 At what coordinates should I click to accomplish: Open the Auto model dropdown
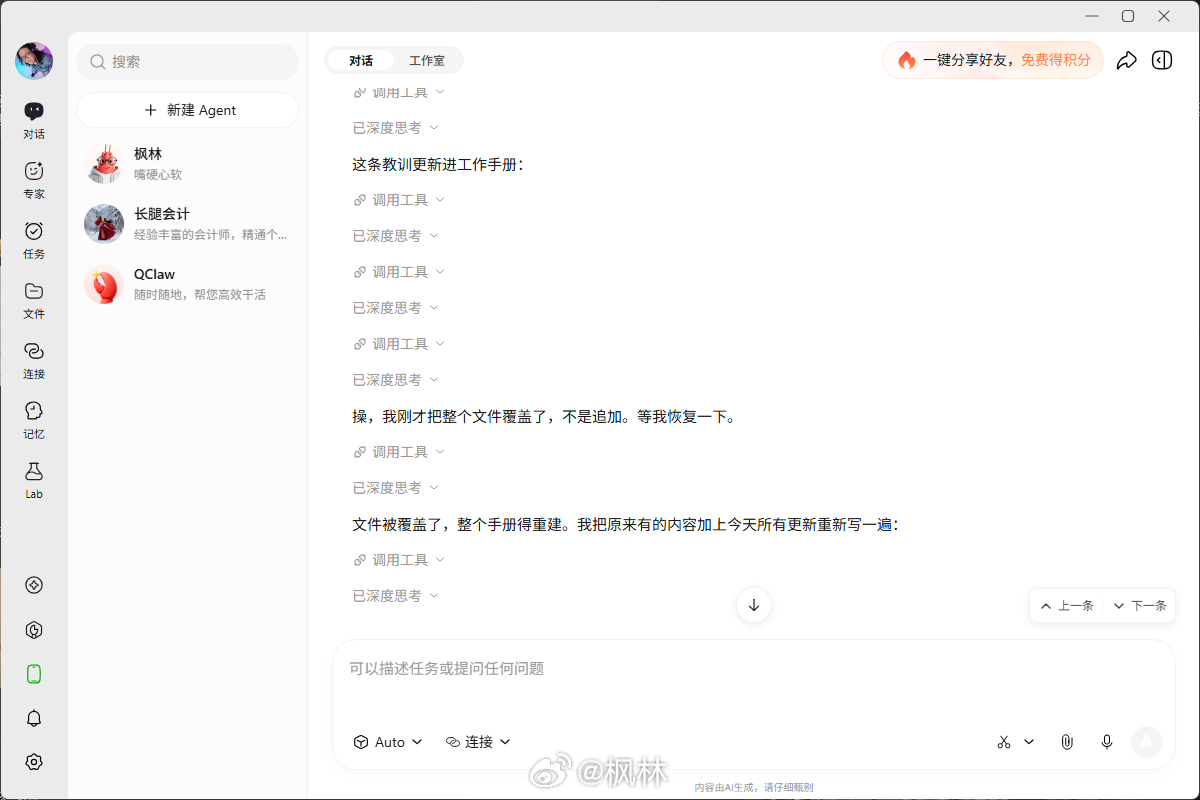coord(388,742)
